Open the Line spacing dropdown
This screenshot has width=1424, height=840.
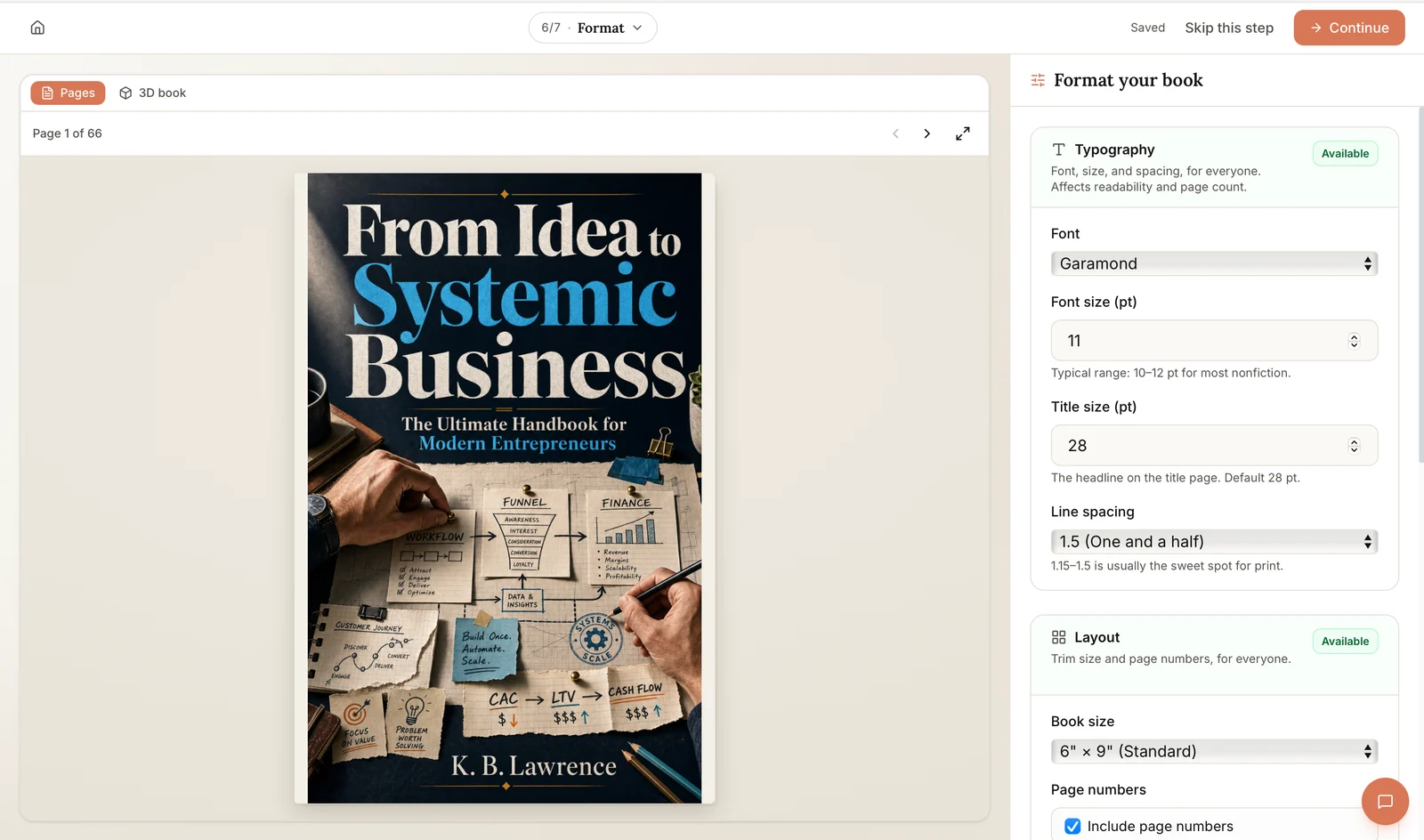(x=1214, y=542)
